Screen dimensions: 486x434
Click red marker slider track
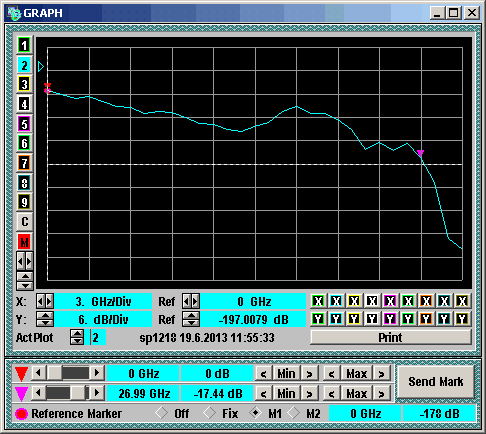[68, 373]
